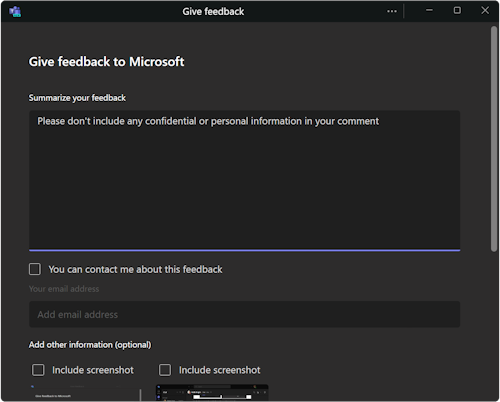Image resolution: width=500 pixels, height=402 pixels.
Task: Click the 'Give feedback' window title text
Action: [x=213, y=12]
